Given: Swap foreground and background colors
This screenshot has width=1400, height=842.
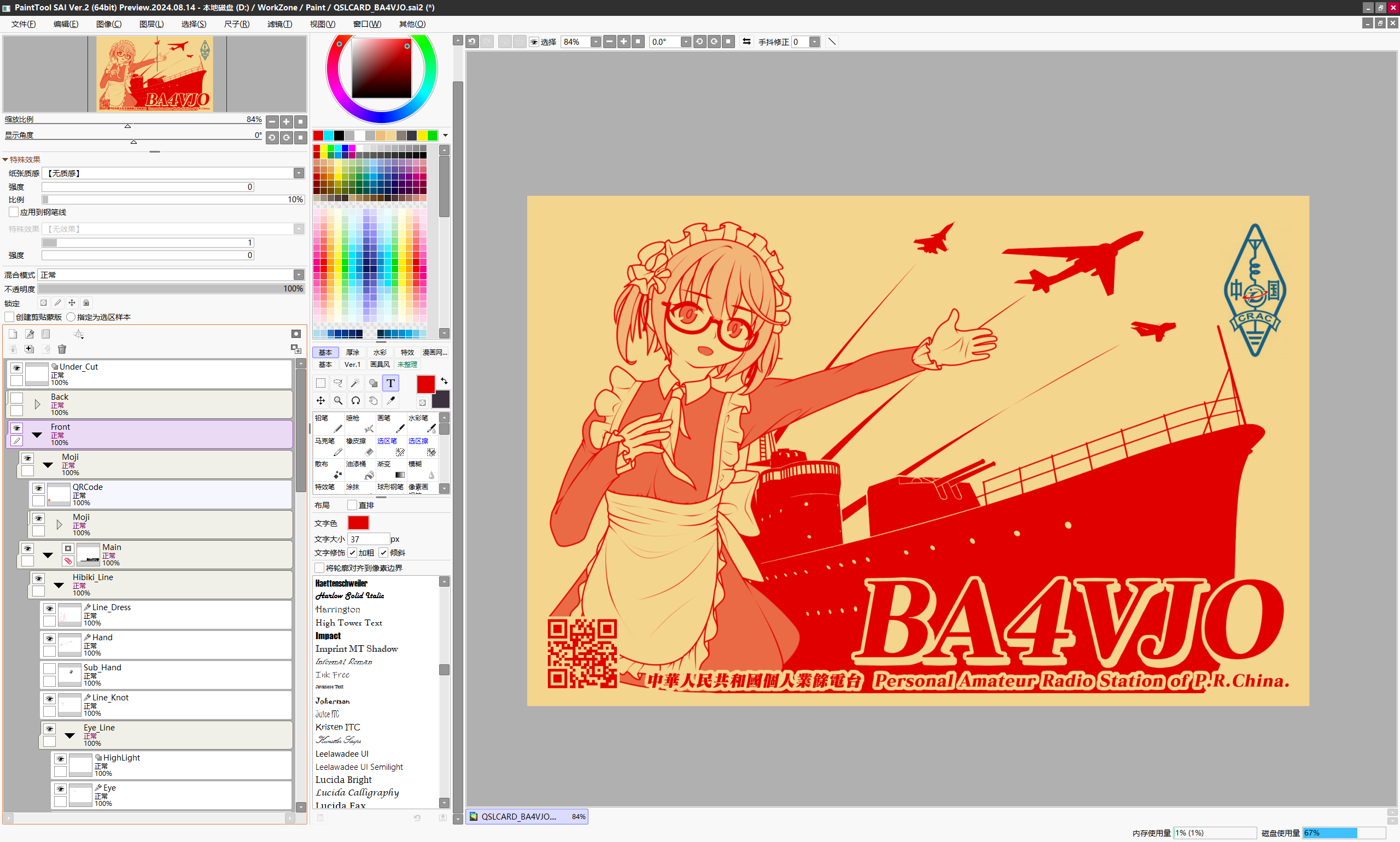Looking at the screenshot, I should pyautogui.click(x=445, y=381).
